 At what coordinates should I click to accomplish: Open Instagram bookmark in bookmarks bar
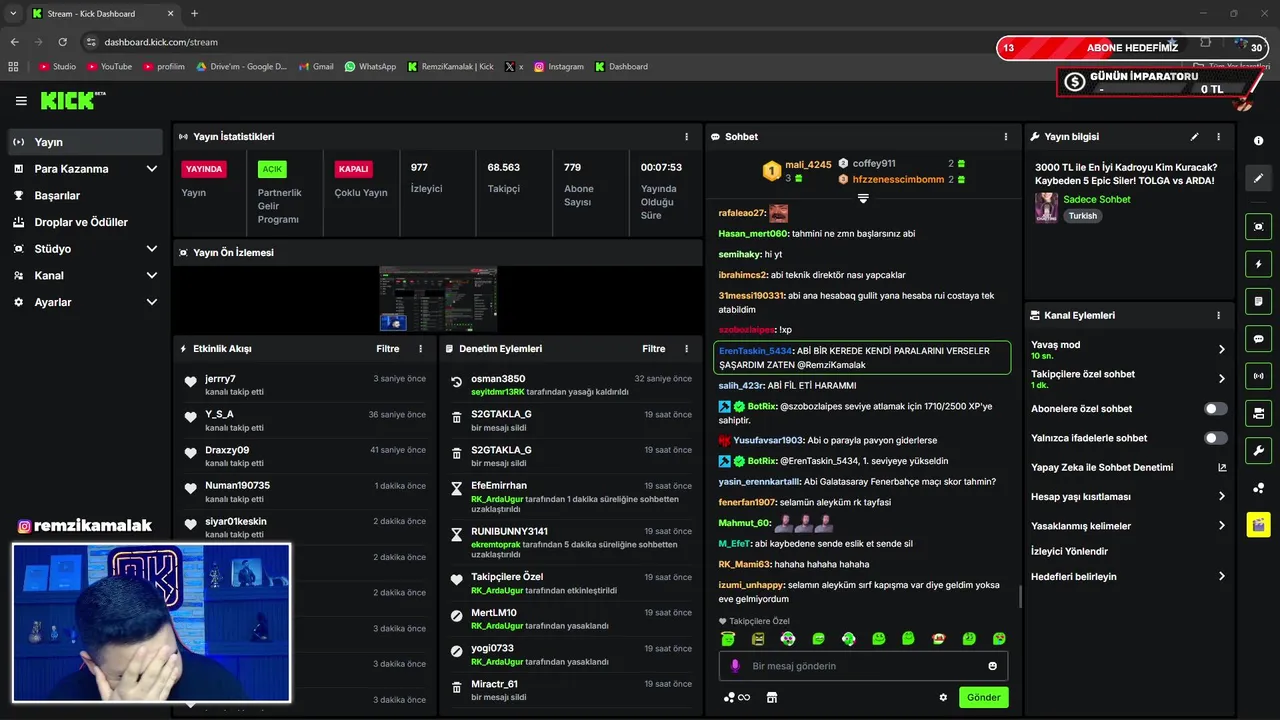point(559,67)
